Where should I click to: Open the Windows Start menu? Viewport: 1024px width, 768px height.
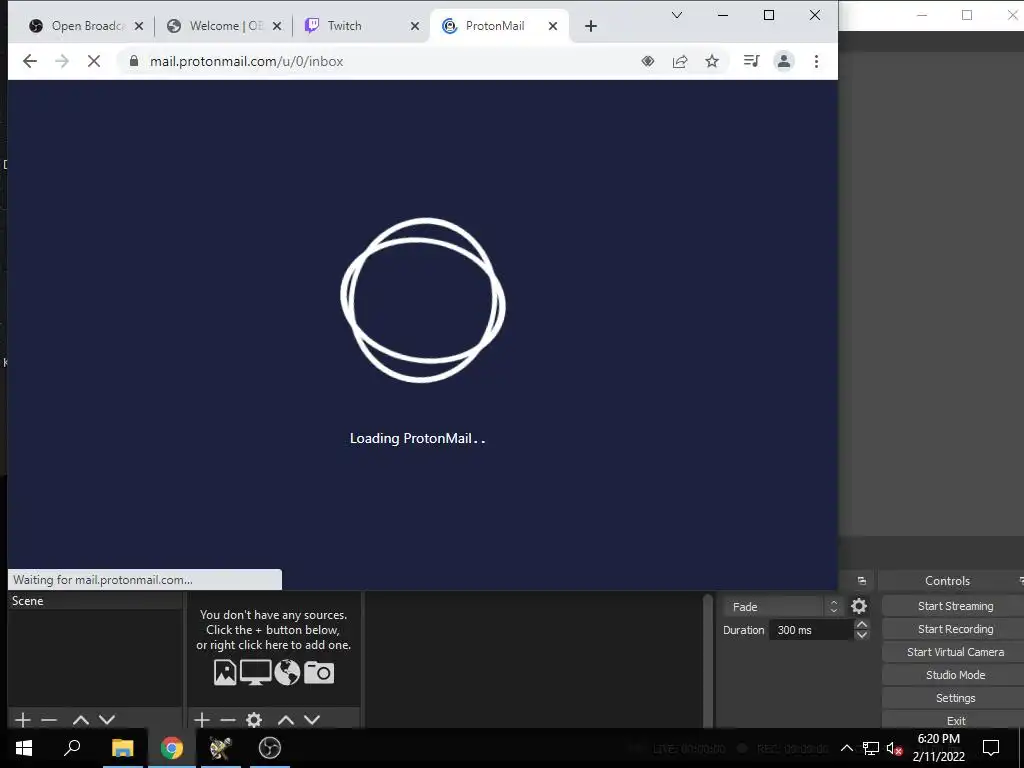click(24, 748)
